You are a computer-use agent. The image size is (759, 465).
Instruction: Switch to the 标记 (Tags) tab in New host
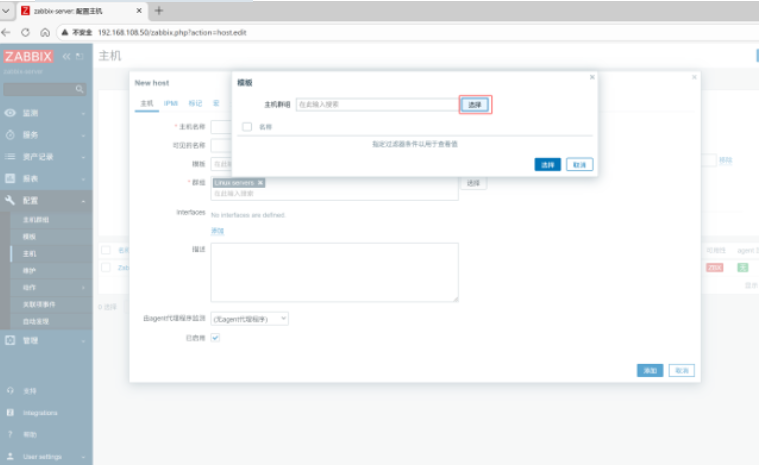(x=195, y=104)
